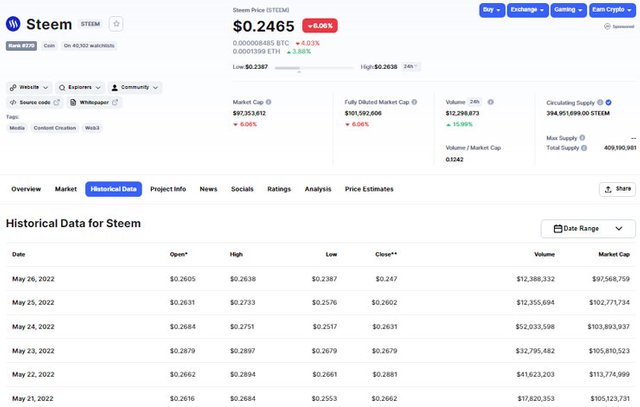Click the May 25, 2022 date cell

point(33,302)
